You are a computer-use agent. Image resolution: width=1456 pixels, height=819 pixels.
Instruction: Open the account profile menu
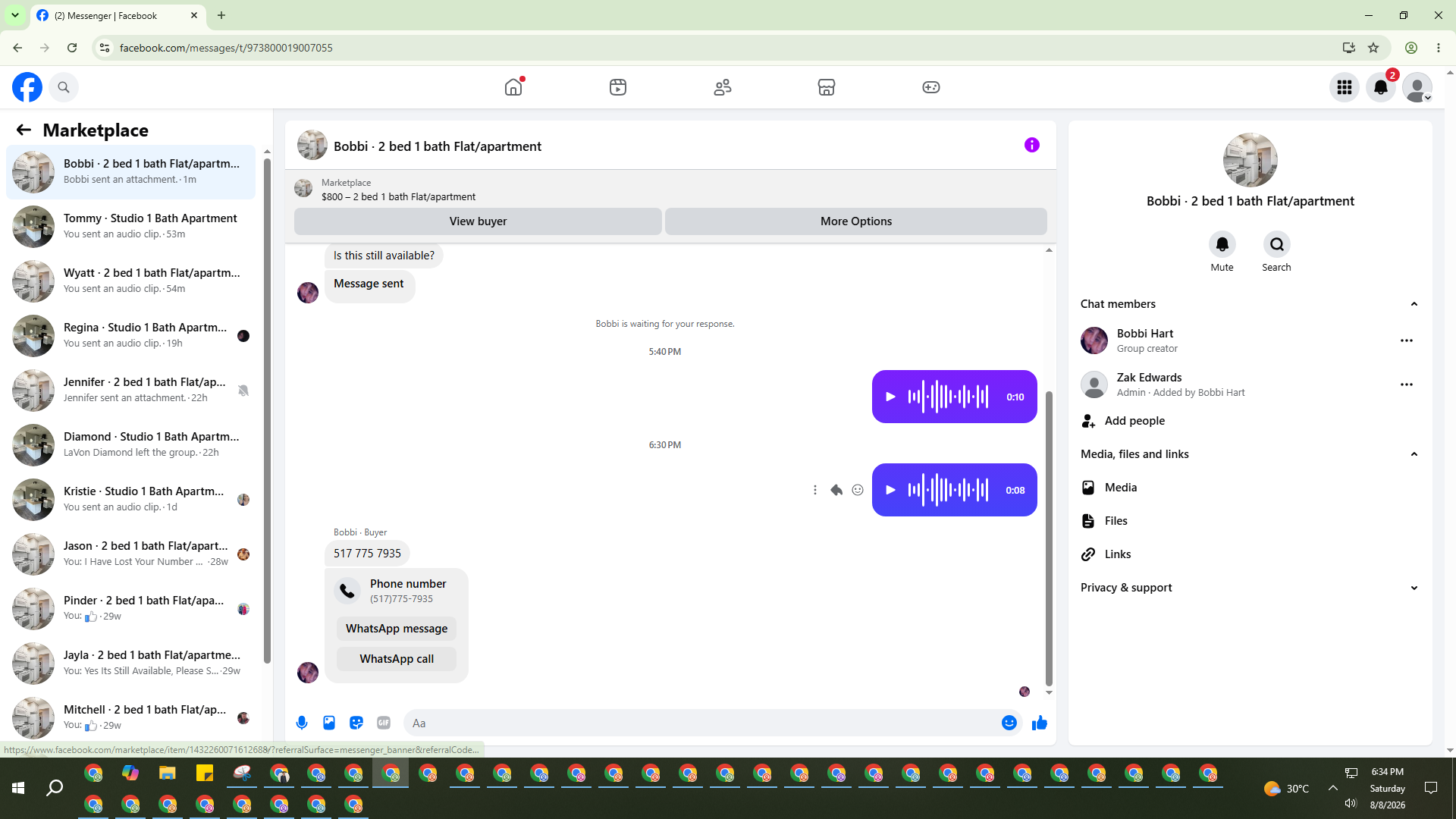(1417, 87)
